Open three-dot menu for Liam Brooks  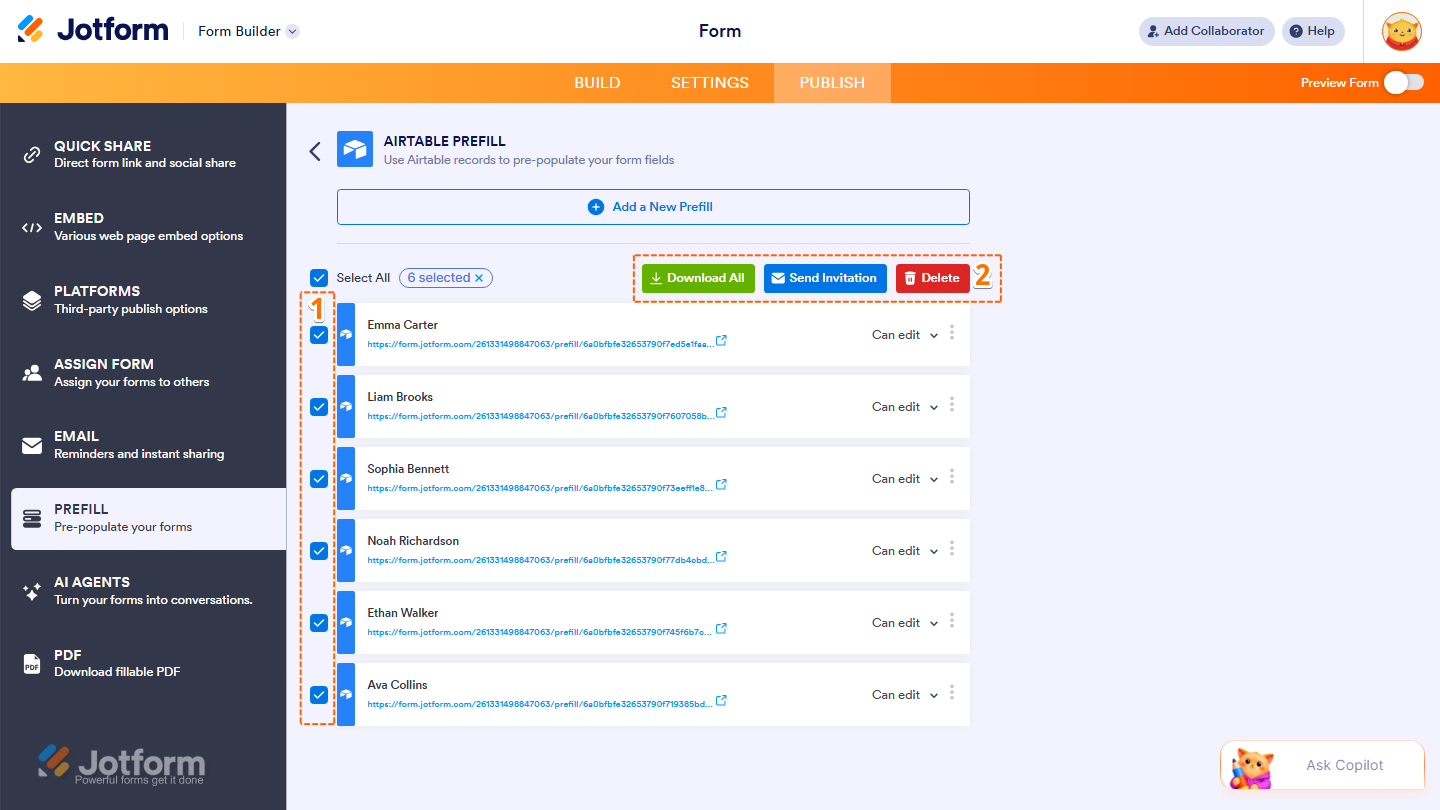tap(952, 405)
